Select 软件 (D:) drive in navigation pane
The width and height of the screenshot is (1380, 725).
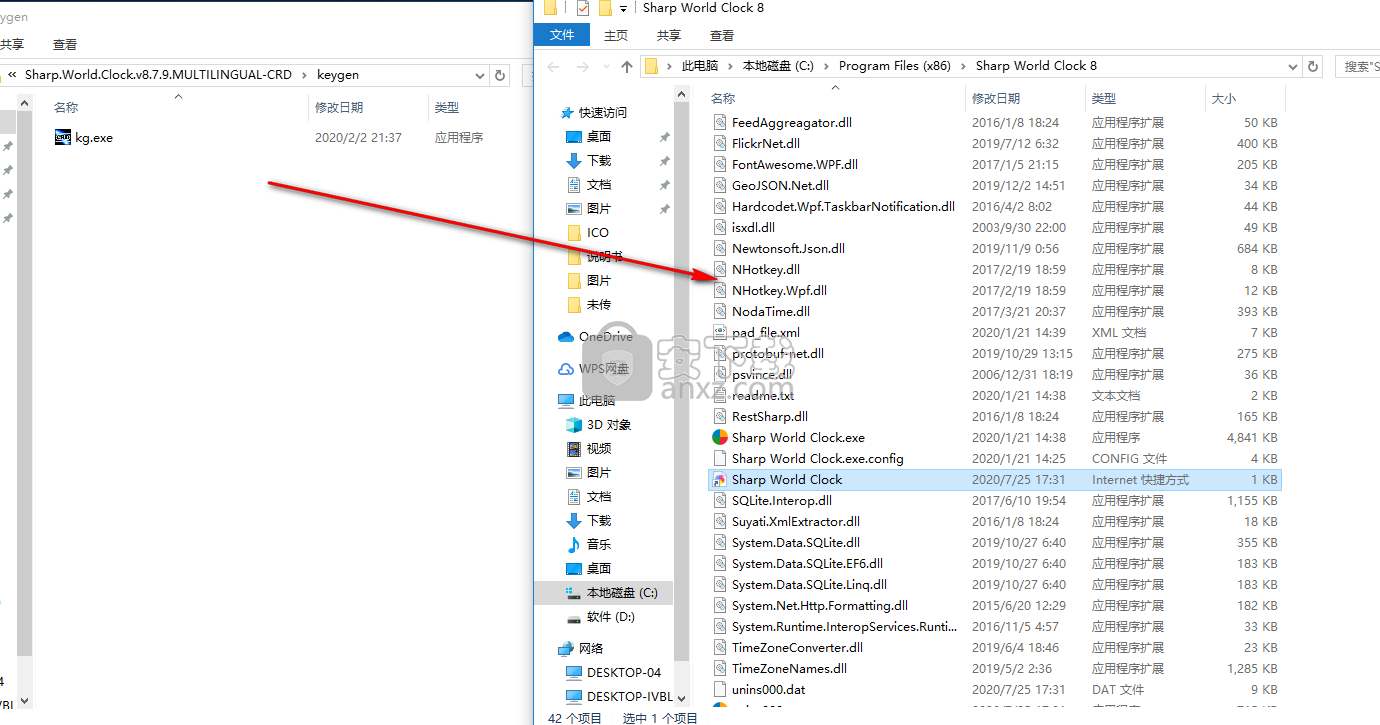pyautogui.click(x=600, y=617)
